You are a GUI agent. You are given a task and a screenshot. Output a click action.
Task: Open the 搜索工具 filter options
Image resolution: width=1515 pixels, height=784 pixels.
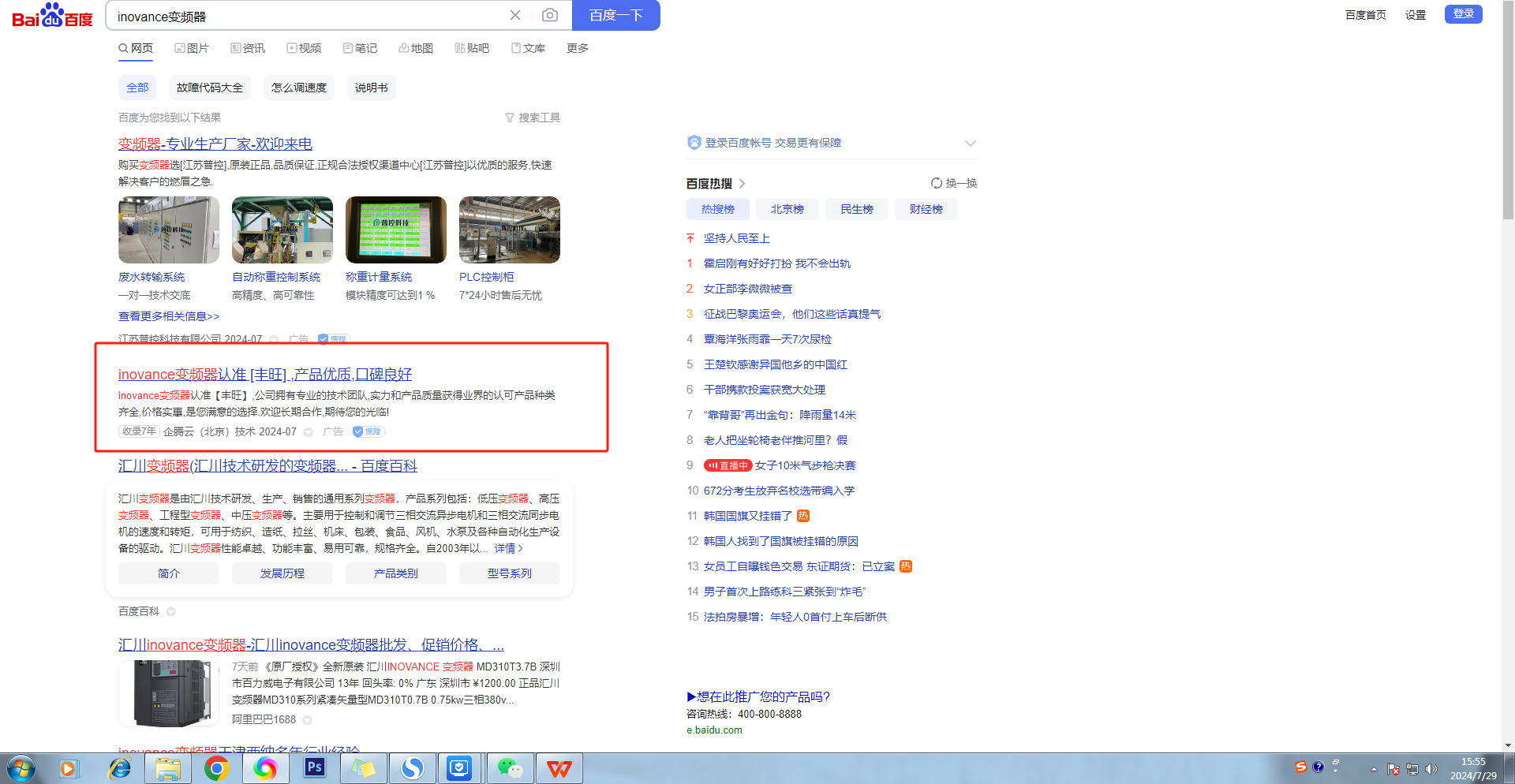click(533, 118)
